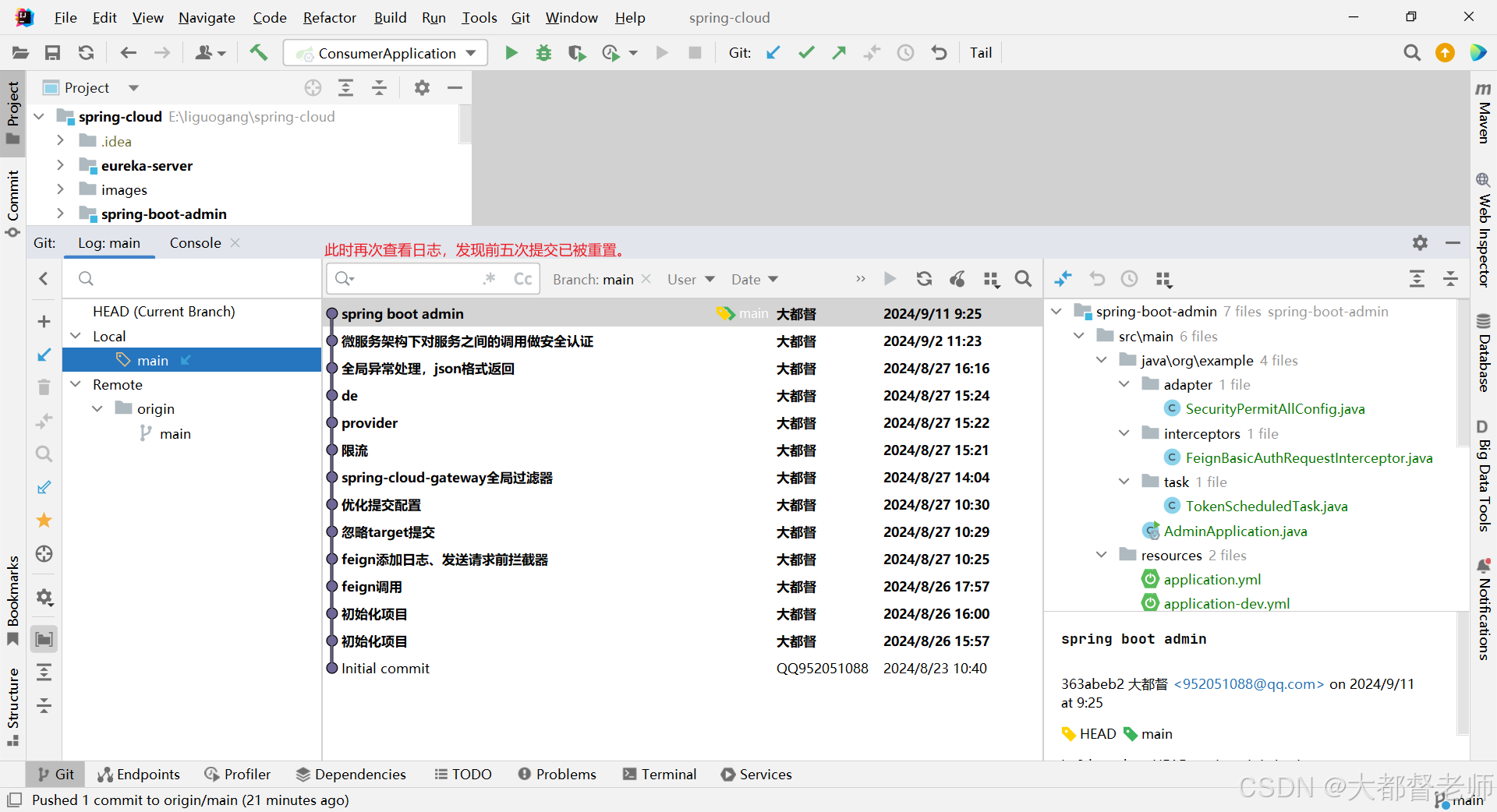Open Search Everywhere magnifier icon
The image size is (1497, 812).
click(1412, 53)
